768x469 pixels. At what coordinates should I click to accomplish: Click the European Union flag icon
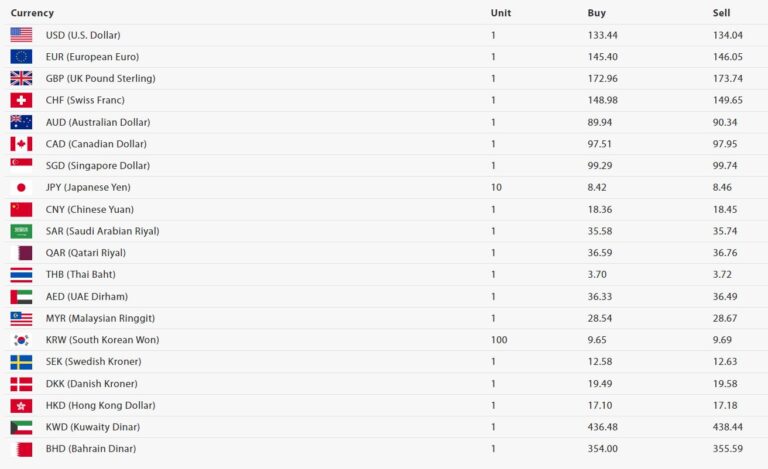[21, 57]
